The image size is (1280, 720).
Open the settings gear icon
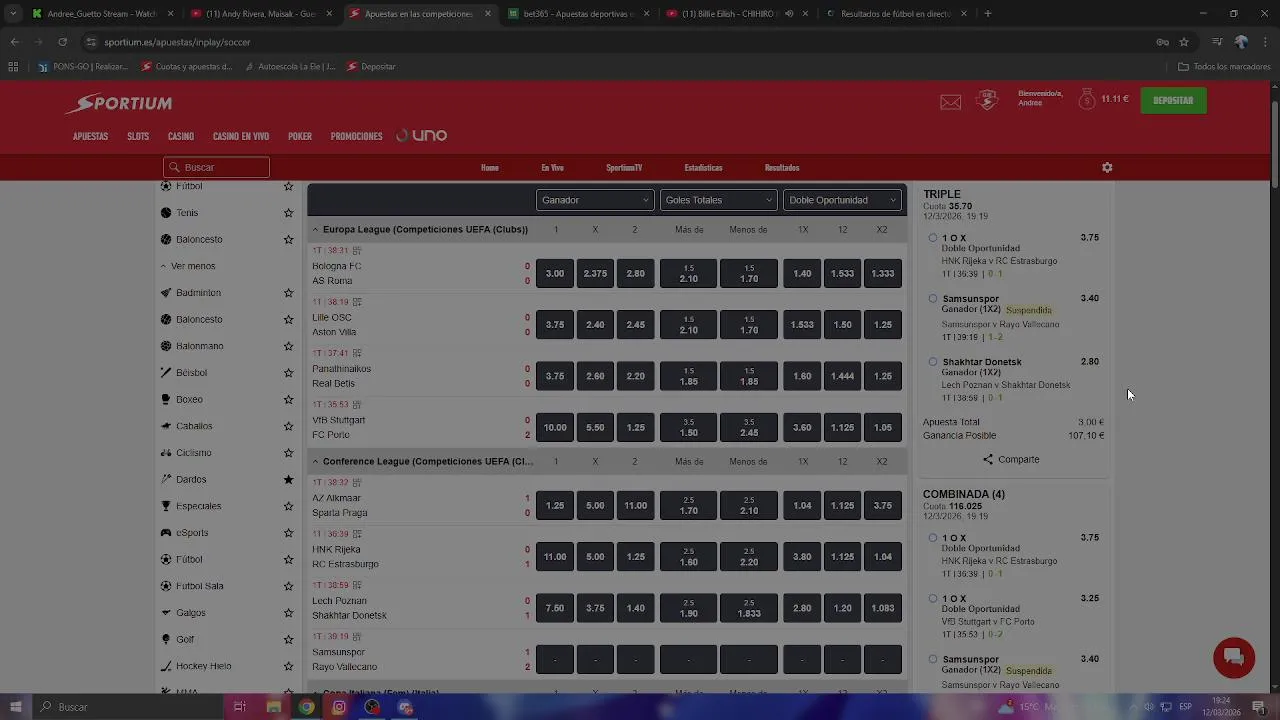(x=1107, y=168)
